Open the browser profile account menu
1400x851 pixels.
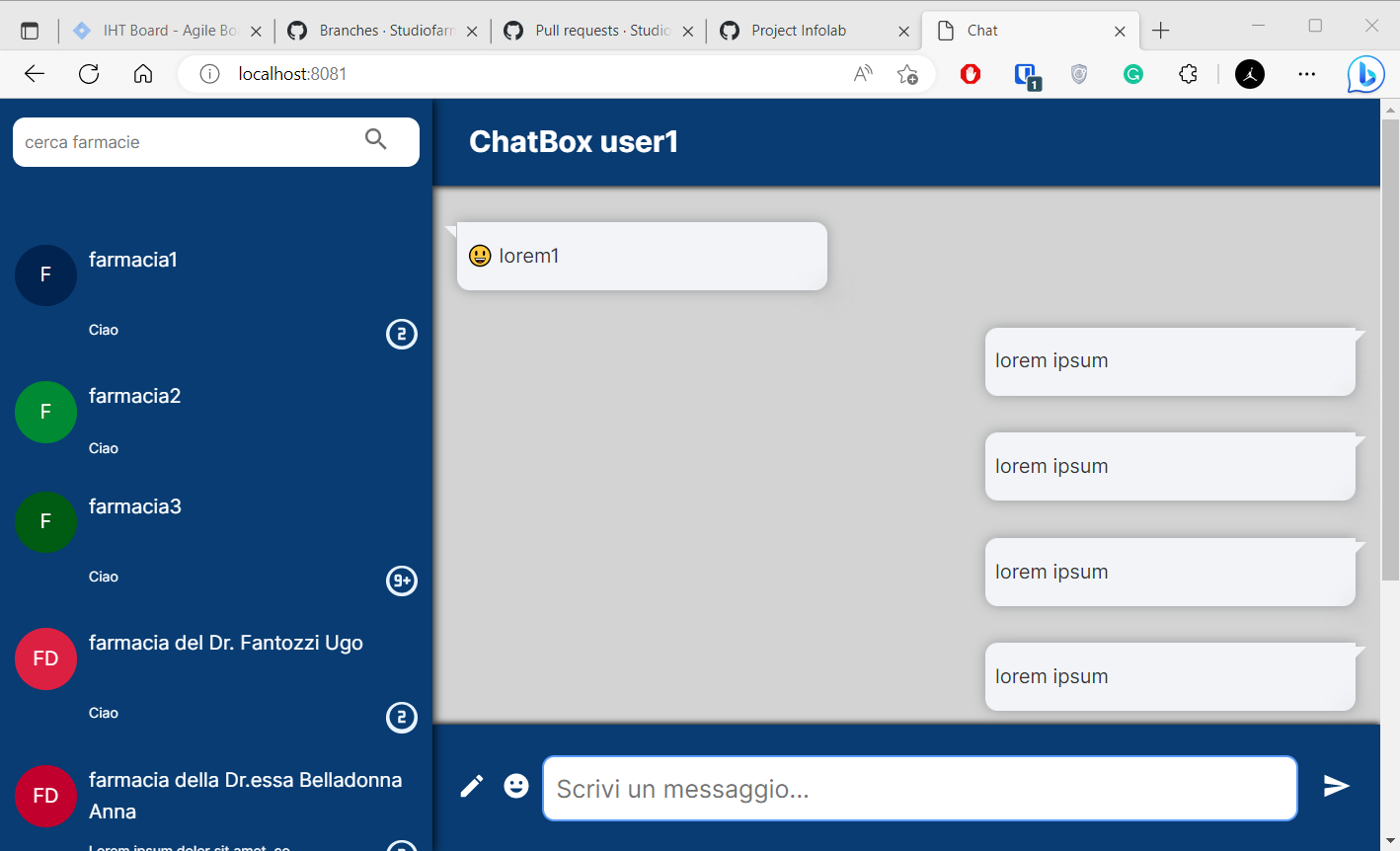pyautogui.click(x=1249, y=74)
